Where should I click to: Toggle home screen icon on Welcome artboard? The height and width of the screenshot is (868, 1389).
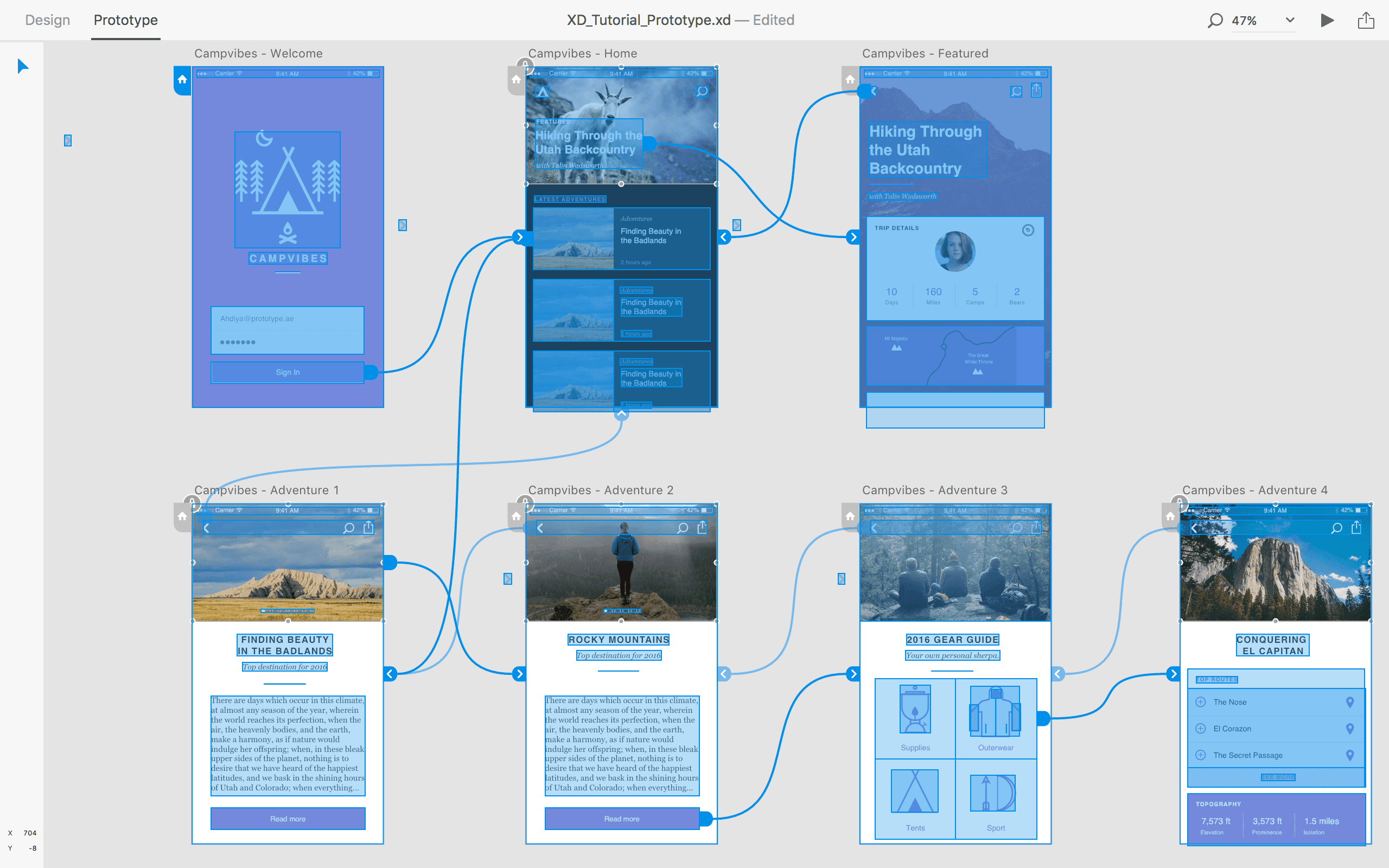coord(182,80)
